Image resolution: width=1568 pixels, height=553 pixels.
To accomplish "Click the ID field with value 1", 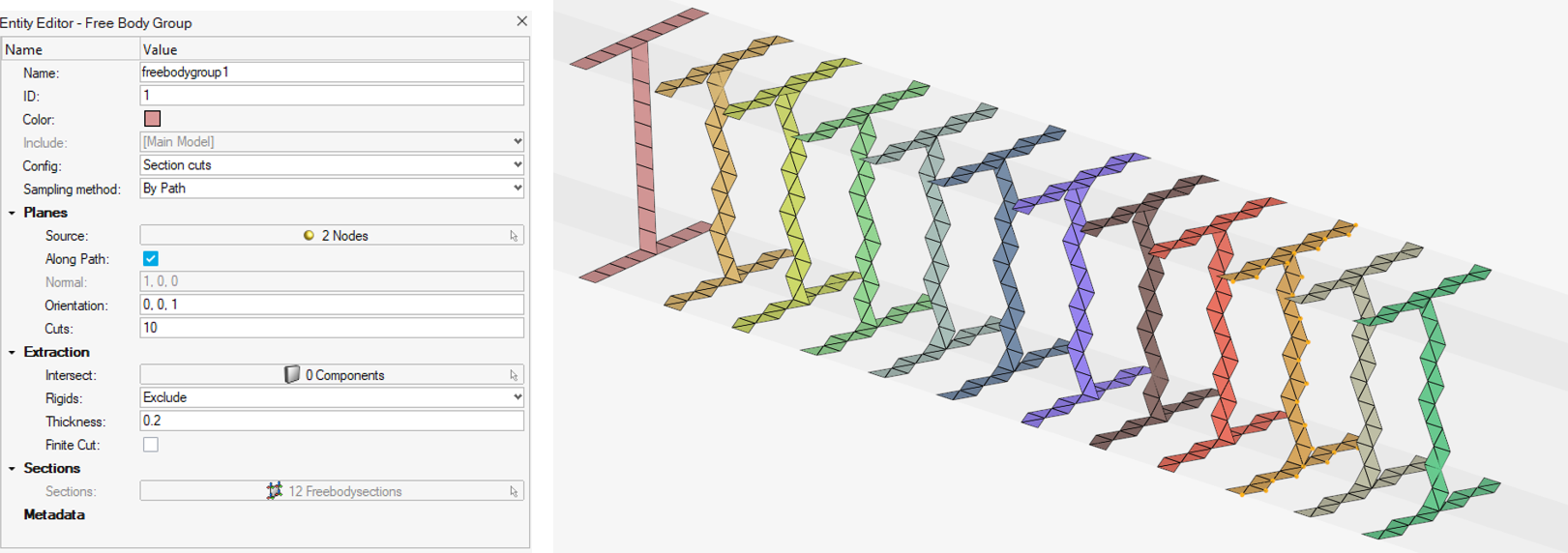I will (332, 96).
